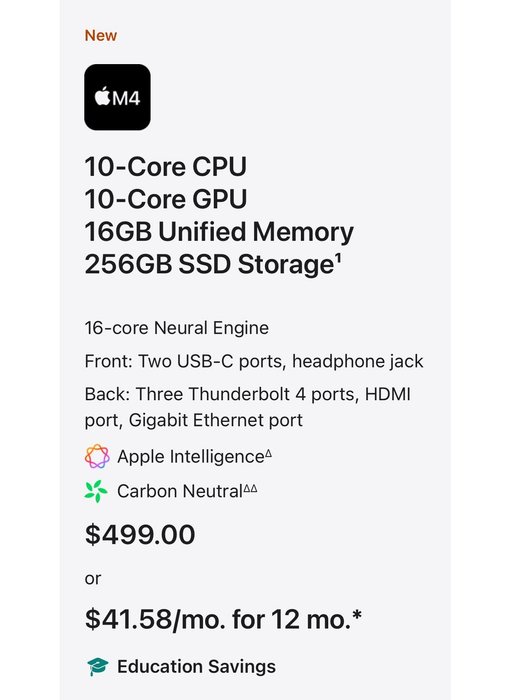Screen dimensions: 510x700
Task: Click the Apple Intelligence colorful icon
Action: 97,456
